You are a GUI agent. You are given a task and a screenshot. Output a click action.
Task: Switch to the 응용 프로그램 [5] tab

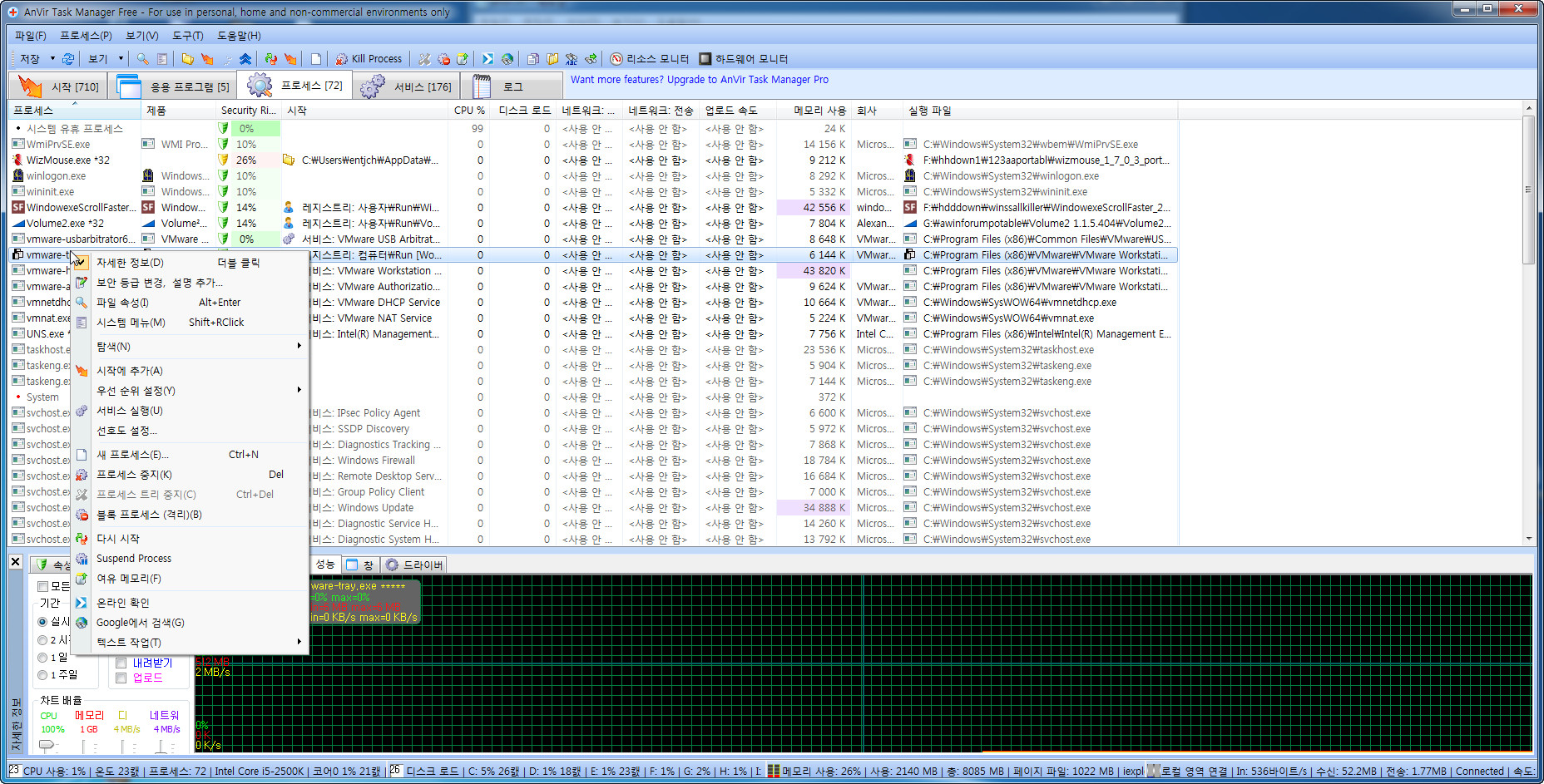click(172, 86)
